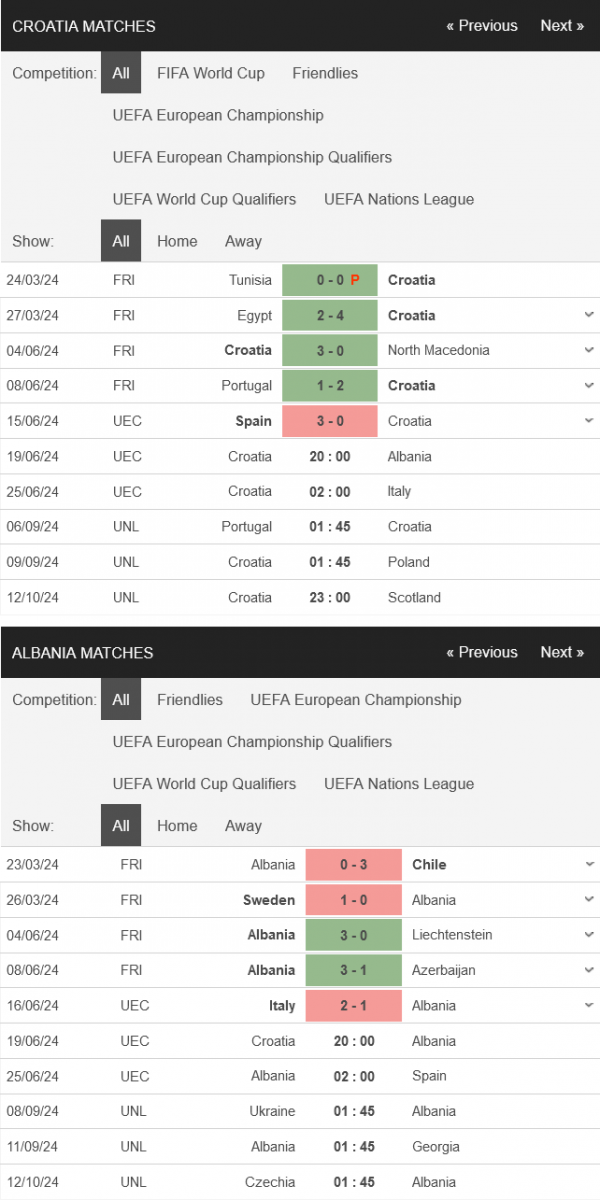Viewport: 600px width, 1200px height.
Task: Open Tunisia 0 - 0 Croatia penalty result
Action: click(x=330, y=280)
